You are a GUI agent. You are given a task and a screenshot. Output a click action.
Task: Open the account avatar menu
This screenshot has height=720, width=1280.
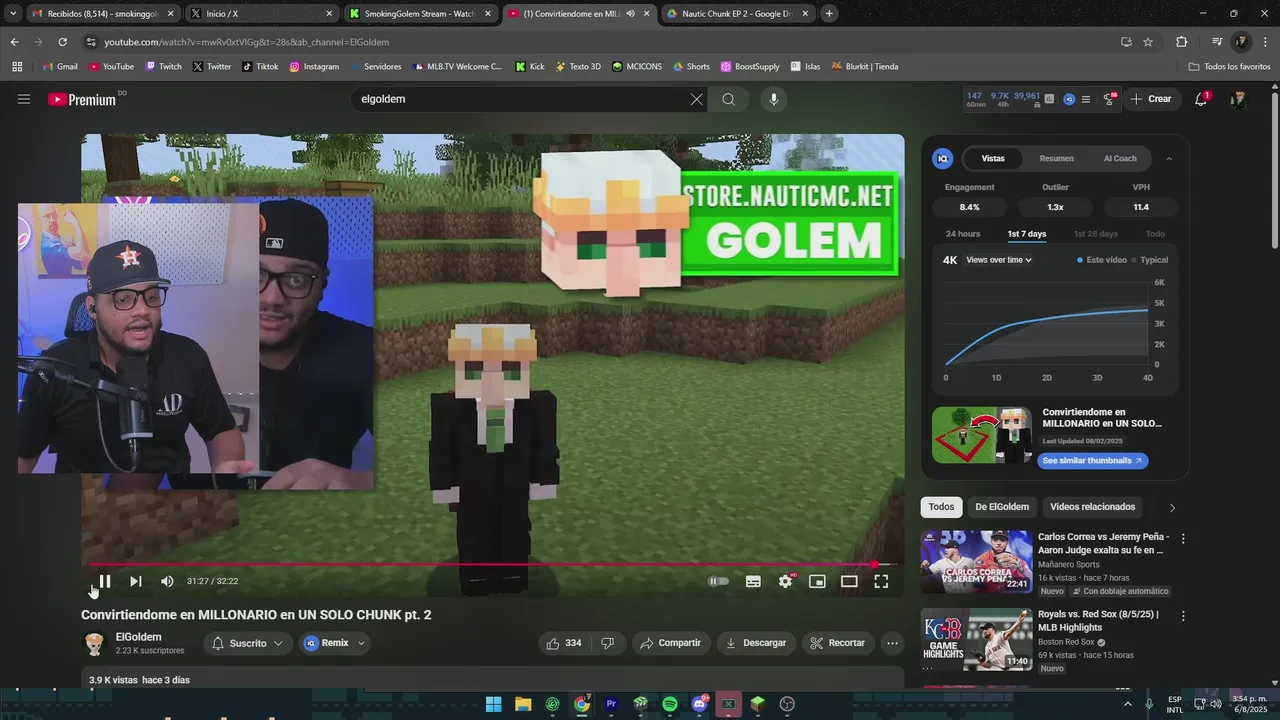tap(1238, 99)
